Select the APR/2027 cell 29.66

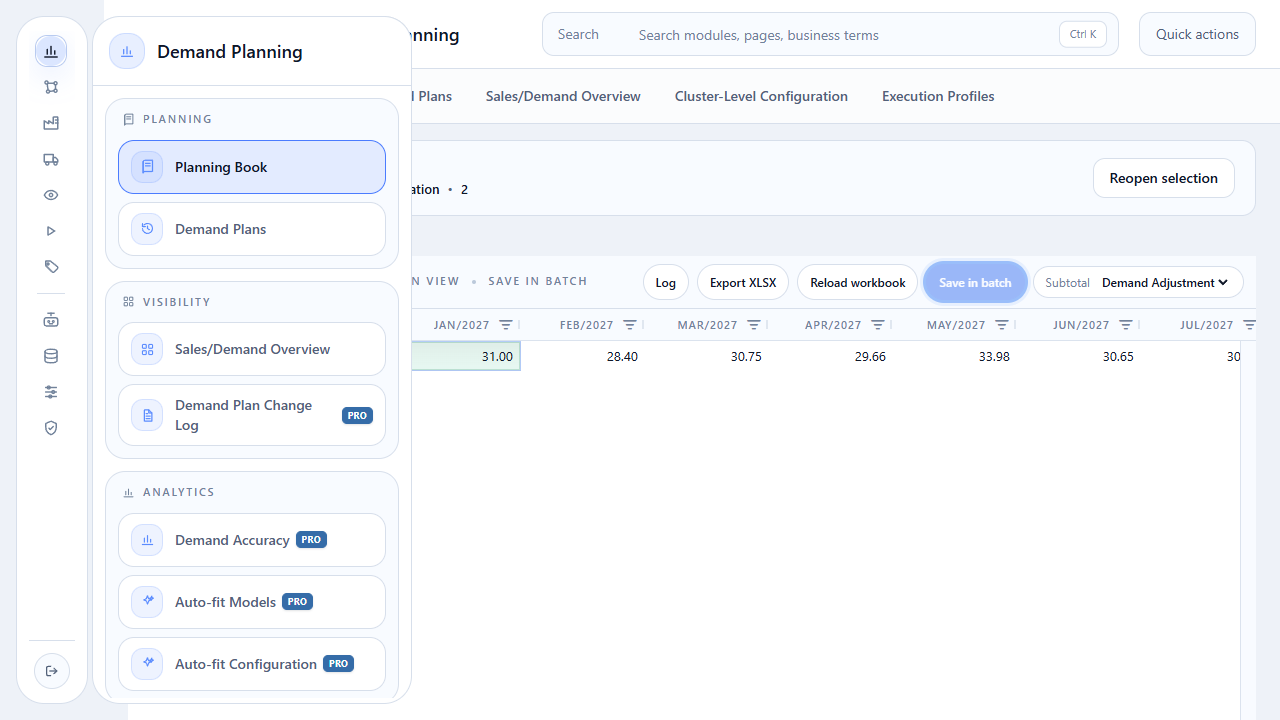coord(830,356)
